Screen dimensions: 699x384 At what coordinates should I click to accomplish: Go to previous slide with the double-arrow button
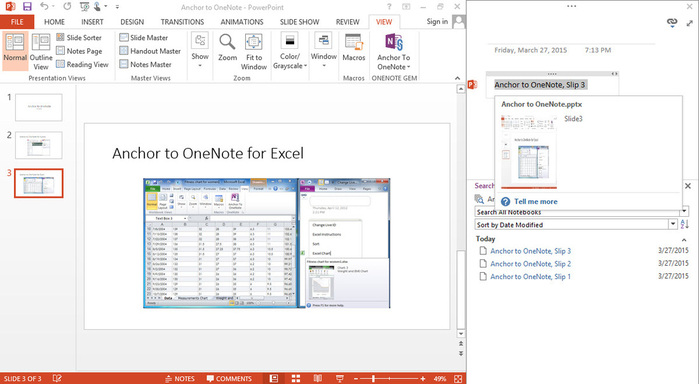(461, 344)
